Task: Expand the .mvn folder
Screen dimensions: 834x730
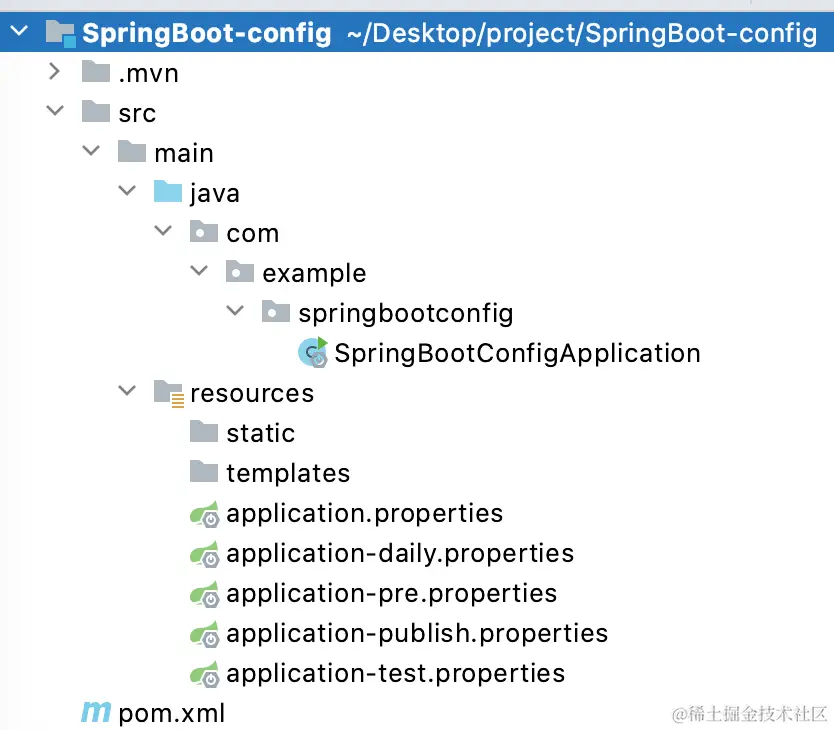Action: tap(55, 72)
